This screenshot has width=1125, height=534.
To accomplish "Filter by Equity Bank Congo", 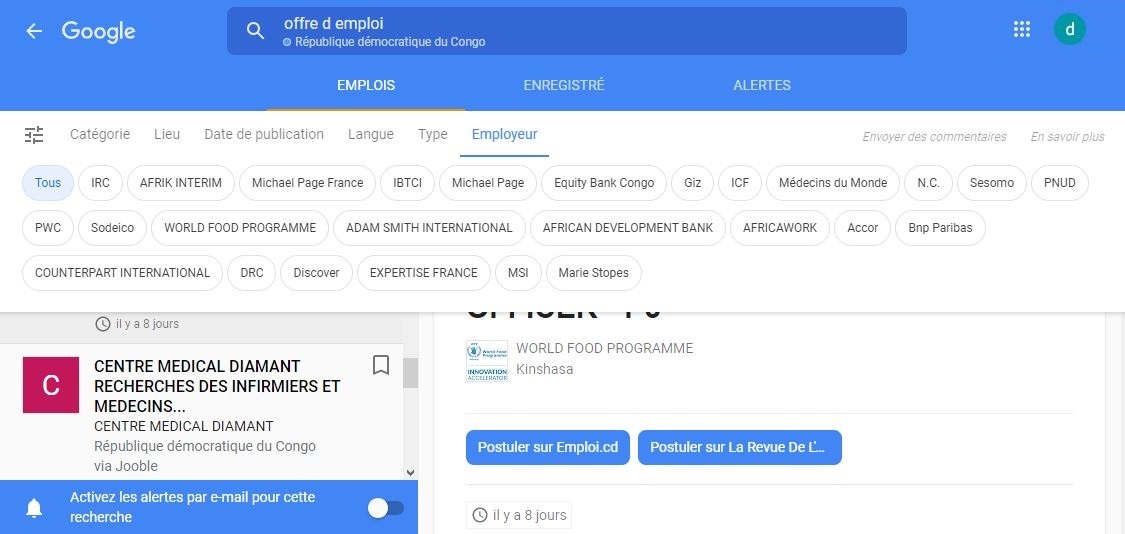I will (604, 183).
